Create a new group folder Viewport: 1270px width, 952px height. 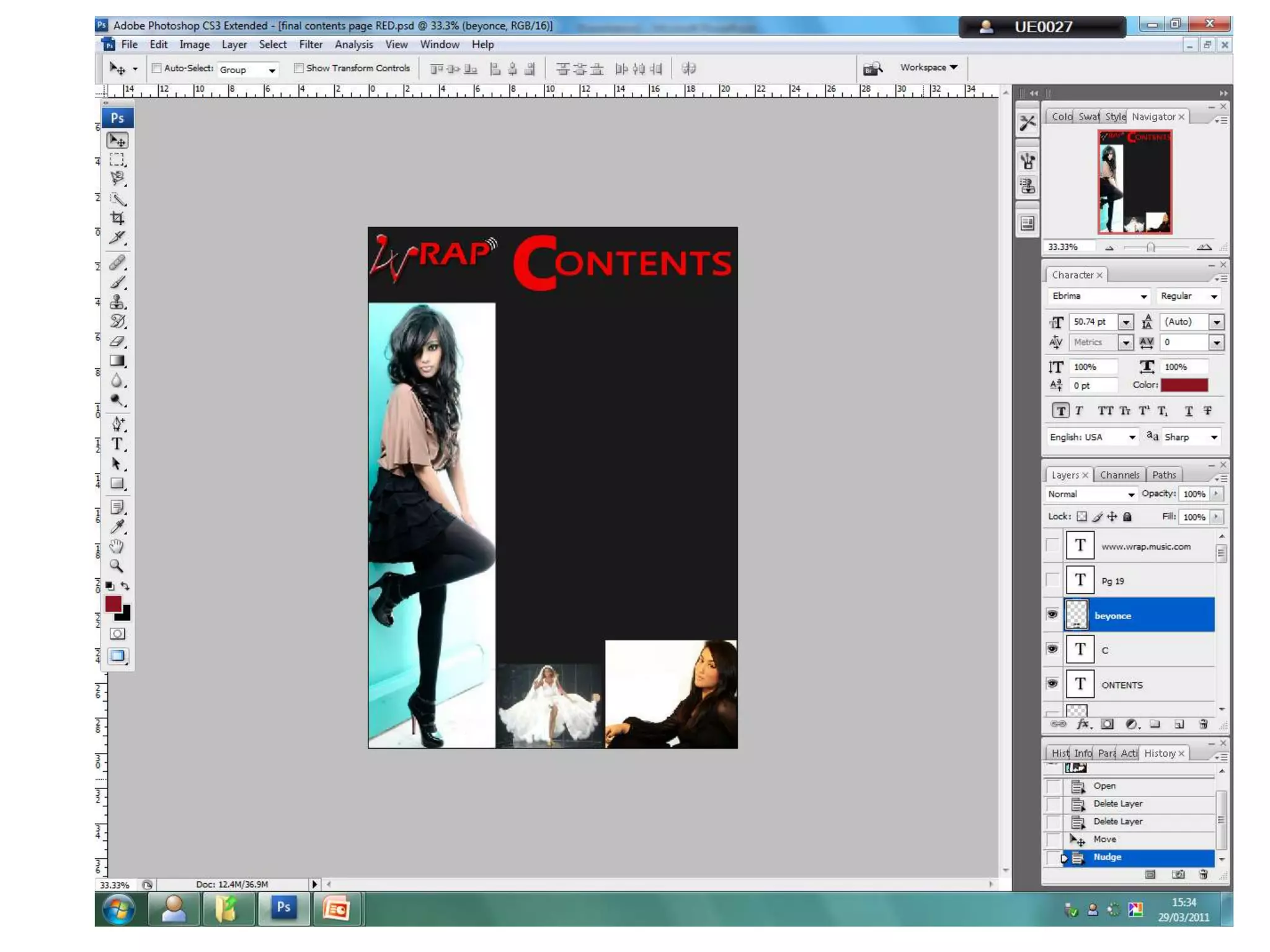[x=1155, y=724]
